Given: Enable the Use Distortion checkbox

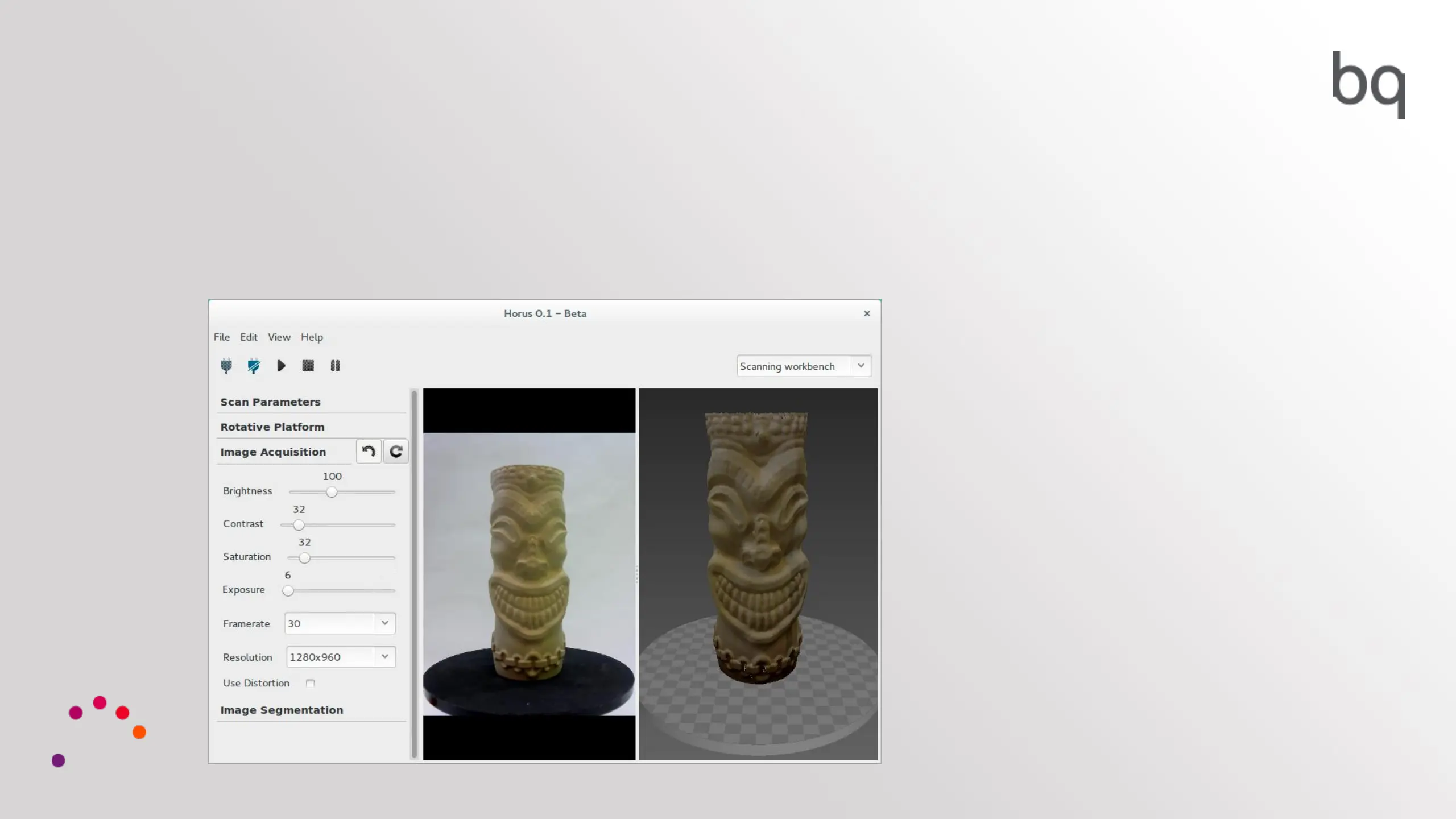Looking at the screenshot, I should [311, 683].
